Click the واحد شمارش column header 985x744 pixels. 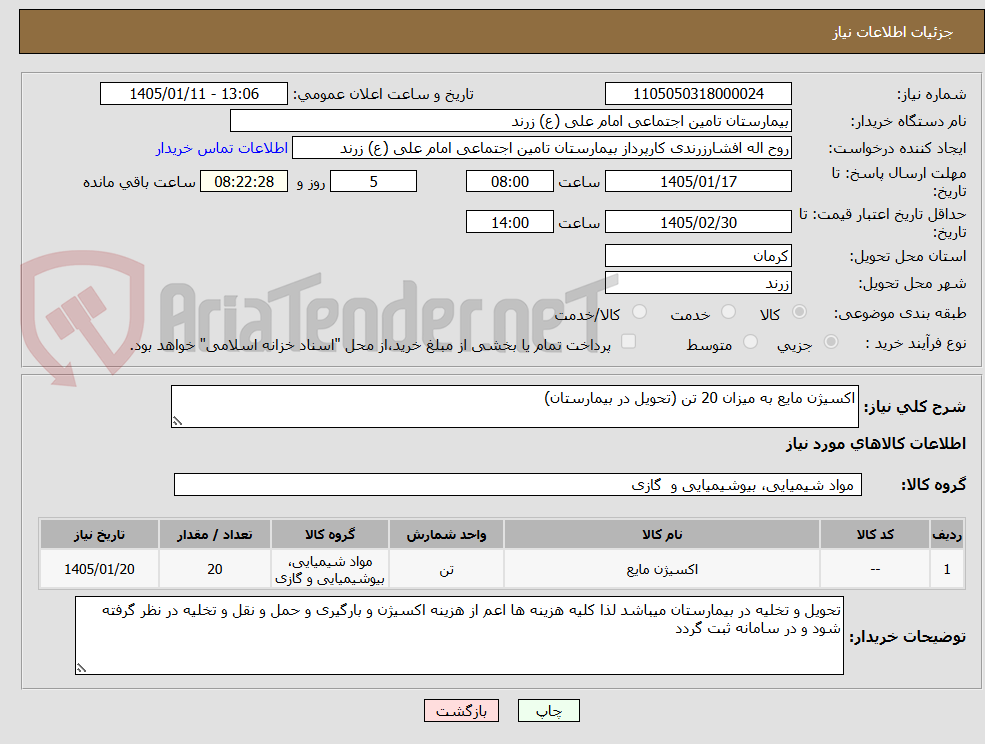coord(446,534)
